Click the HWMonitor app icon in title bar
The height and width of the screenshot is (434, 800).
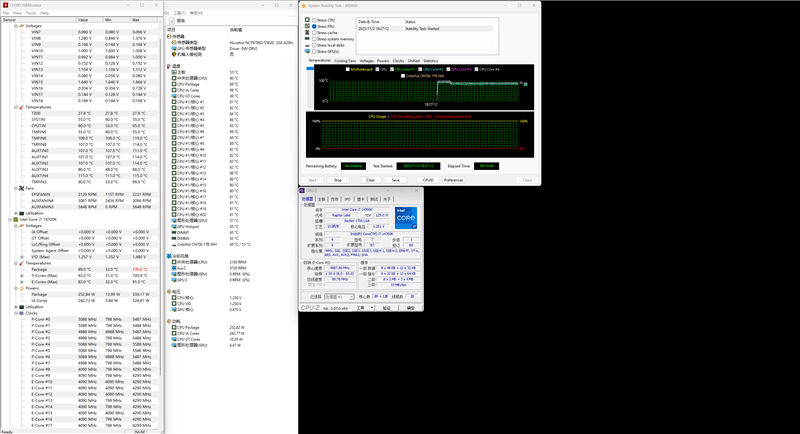tap(6, 5)
